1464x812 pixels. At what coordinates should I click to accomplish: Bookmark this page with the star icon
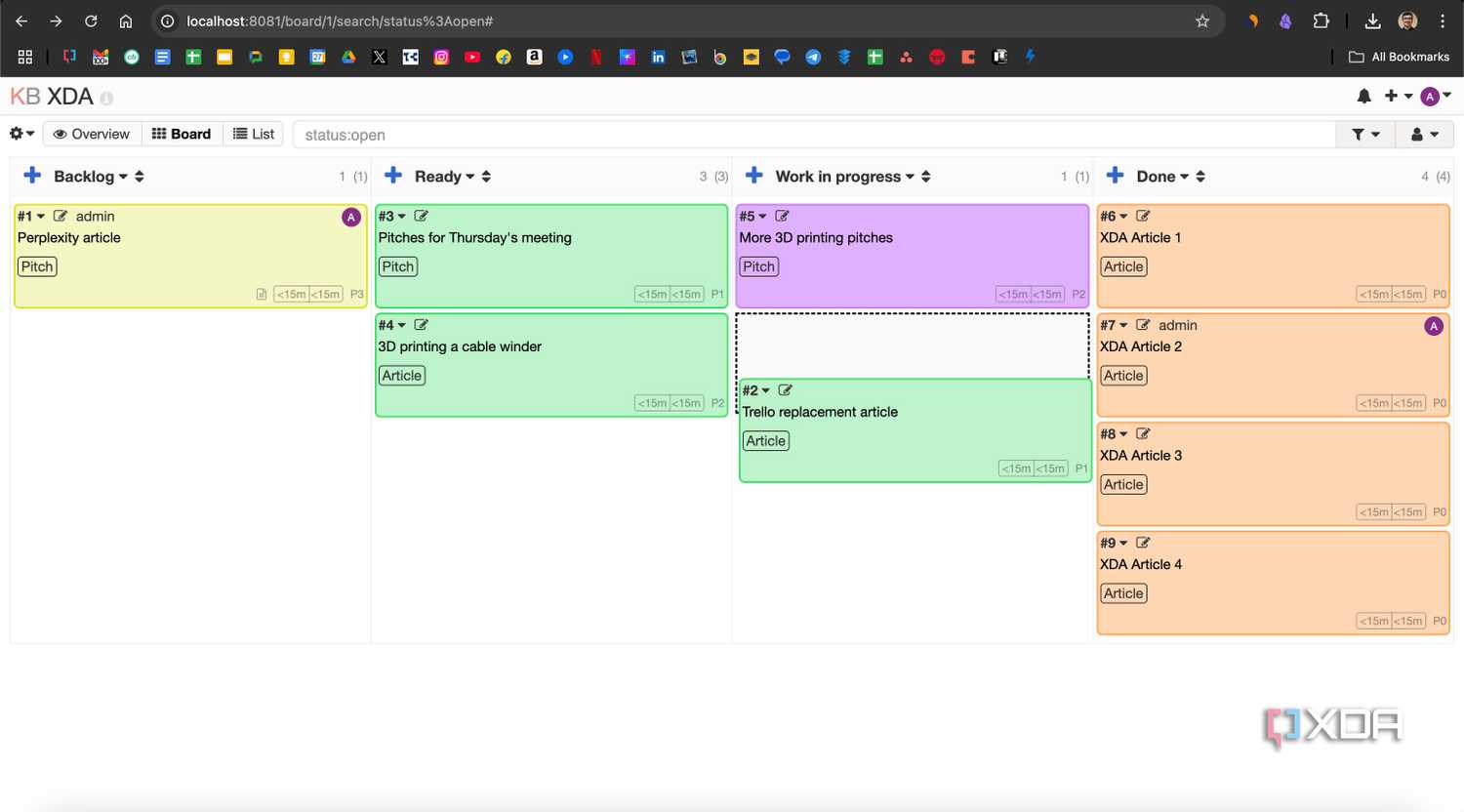click(x=1202, y=20)
